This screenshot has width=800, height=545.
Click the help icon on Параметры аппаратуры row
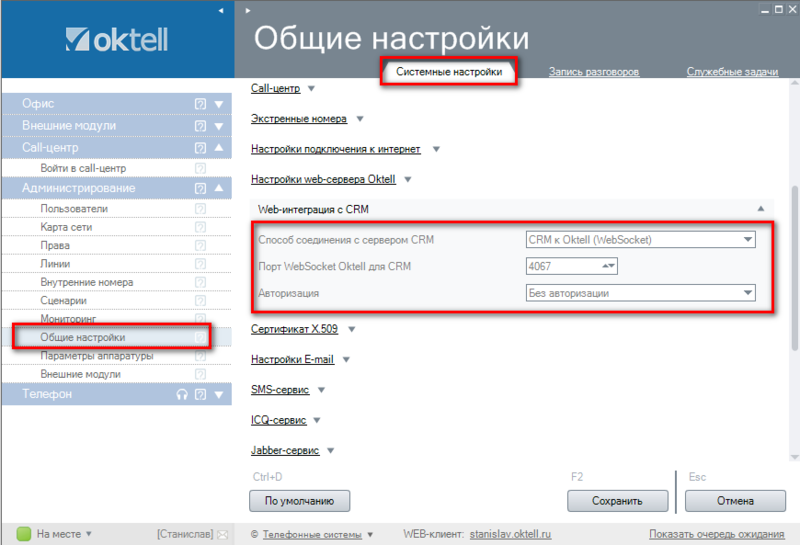(201, 356)
